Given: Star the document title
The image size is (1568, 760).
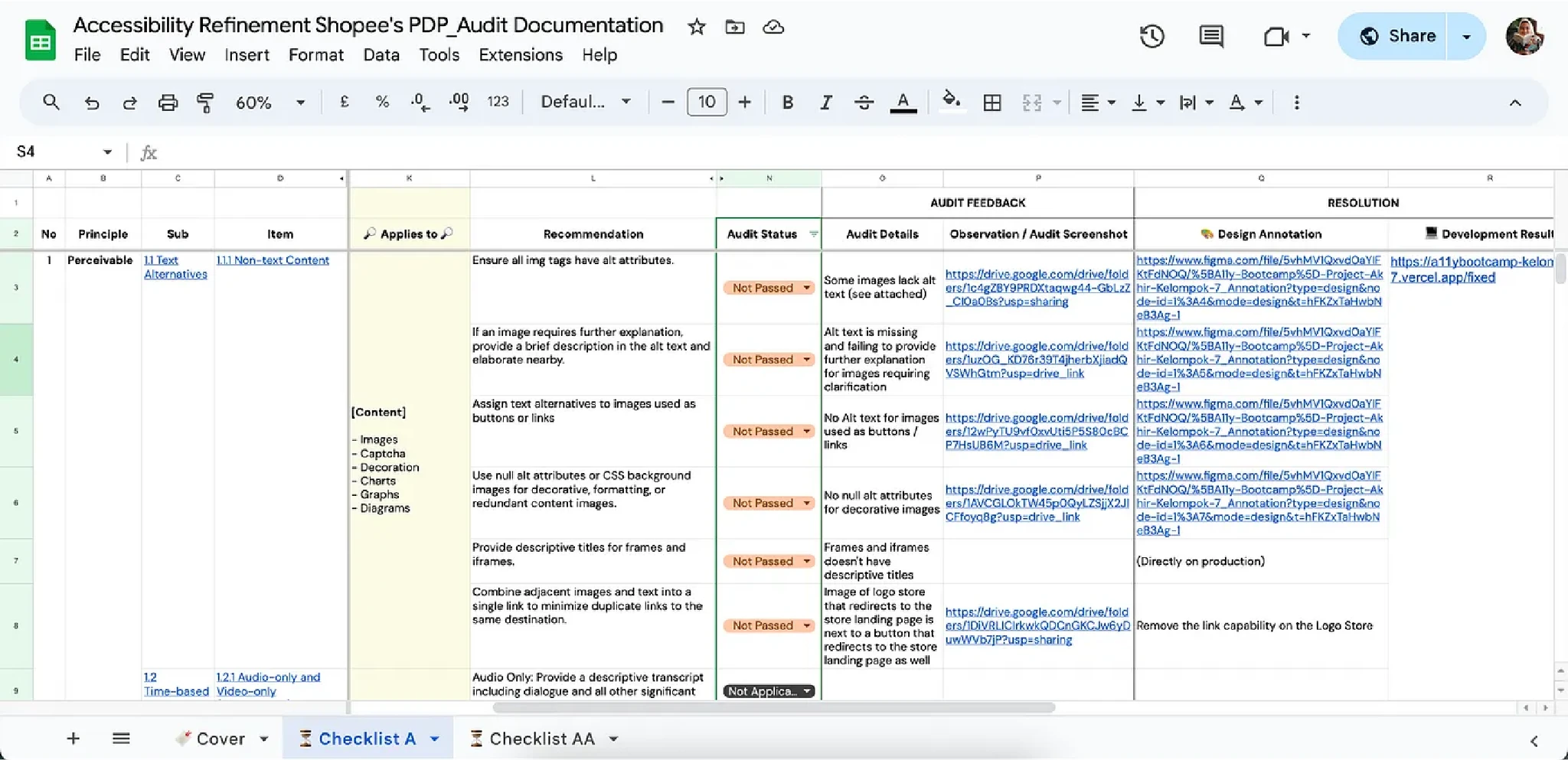Looking at the screenshot, I should [696, 28].
